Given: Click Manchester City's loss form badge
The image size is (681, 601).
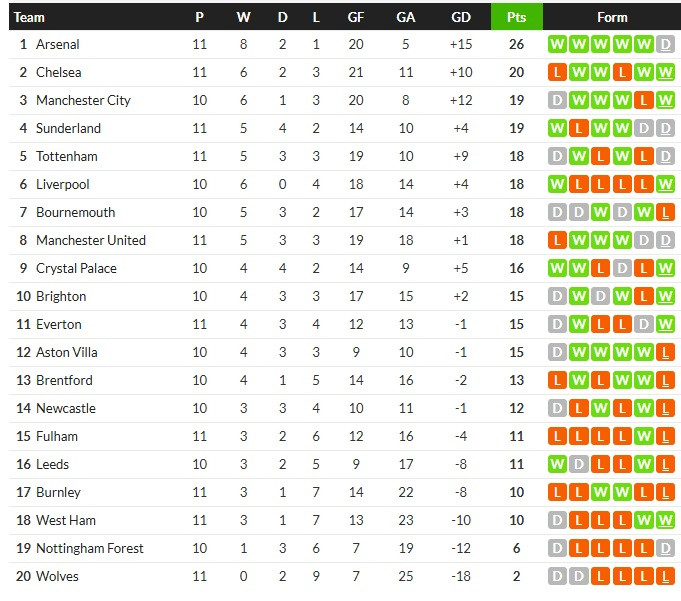Looking at the screenshot, I should coord(646,100).
